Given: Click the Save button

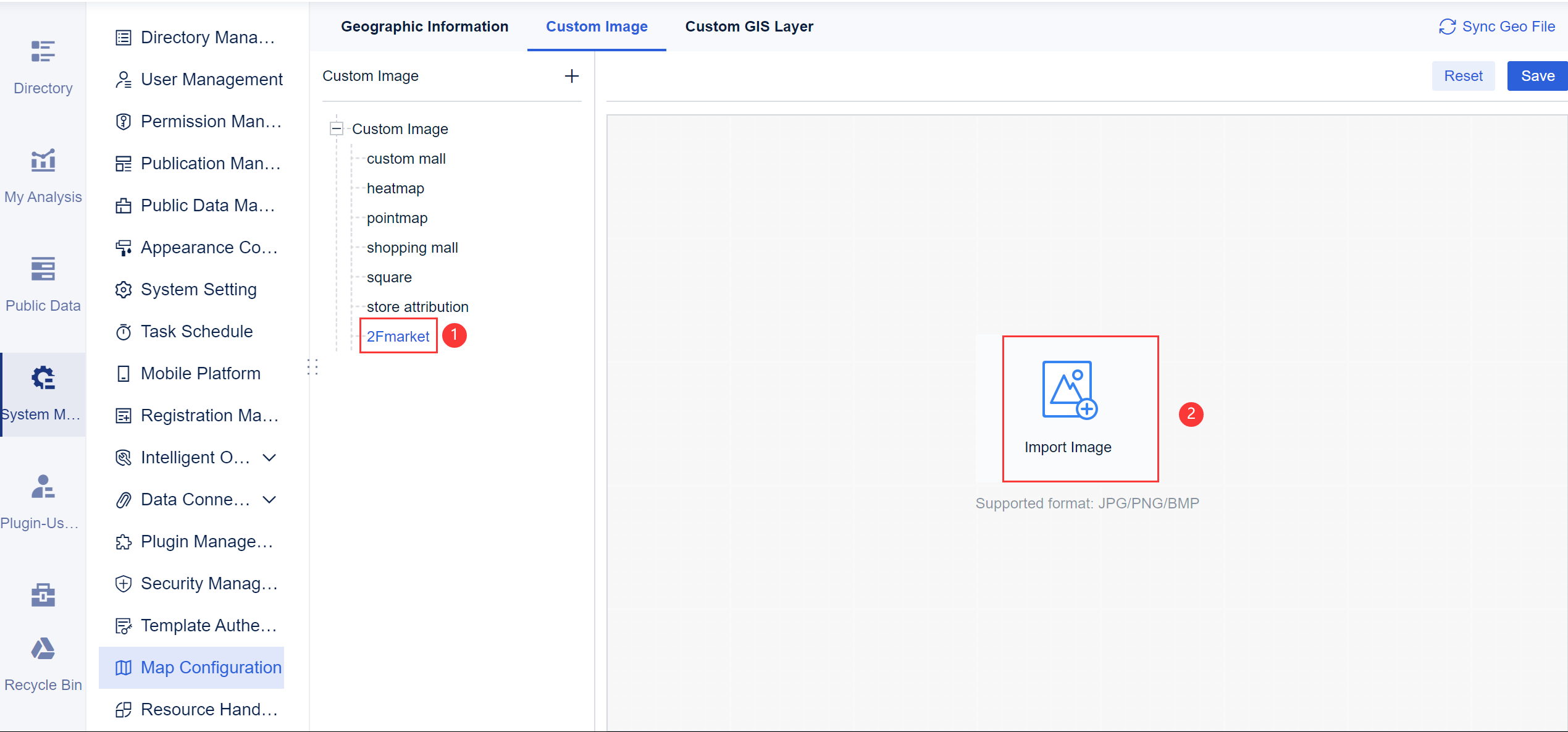Looking at the screenshot, I should pos(1537,75).
